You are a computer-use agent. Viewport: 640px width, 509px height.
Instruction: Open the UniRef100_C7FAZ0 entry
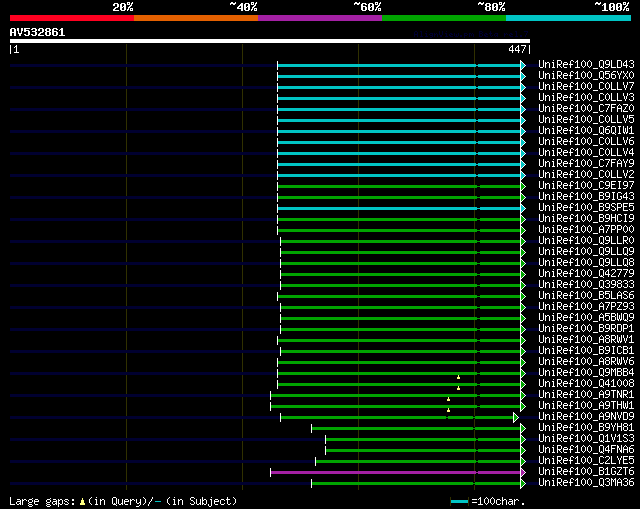pos(586,109)
